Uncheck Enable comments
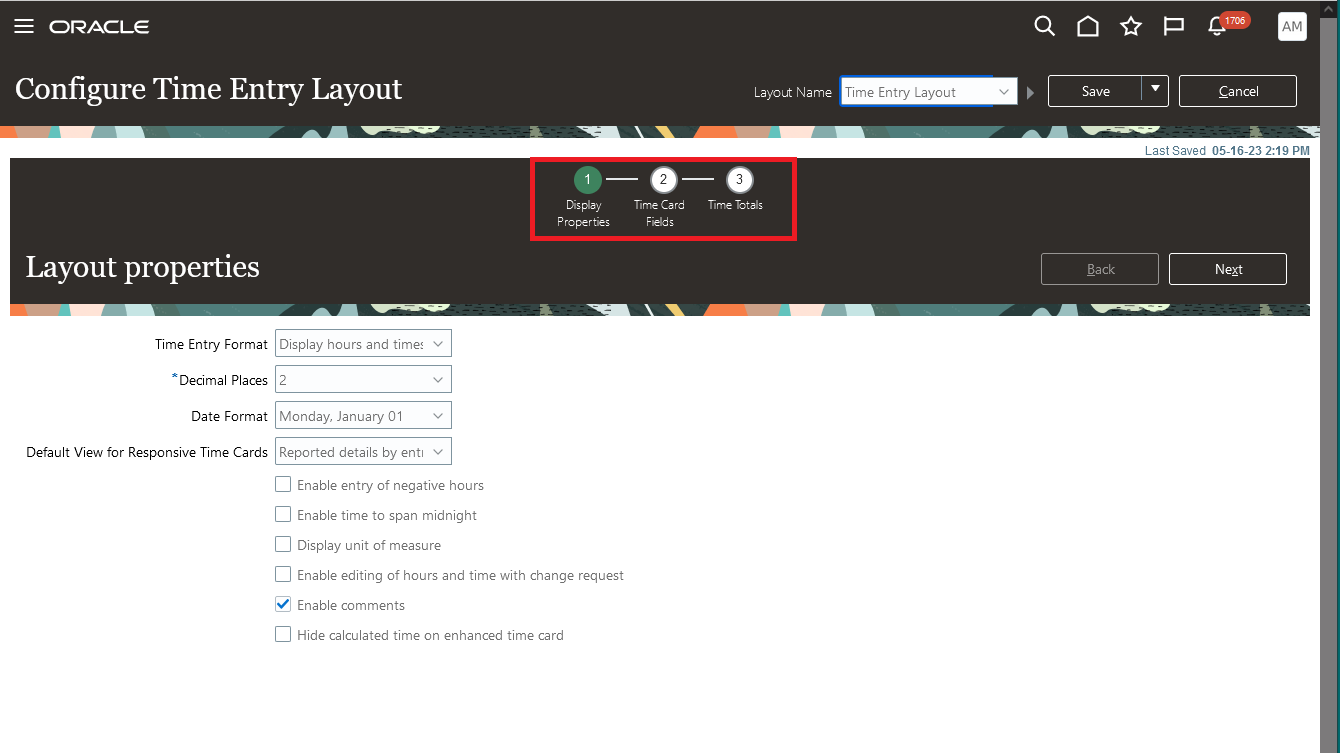 click(x=283, y=604)
